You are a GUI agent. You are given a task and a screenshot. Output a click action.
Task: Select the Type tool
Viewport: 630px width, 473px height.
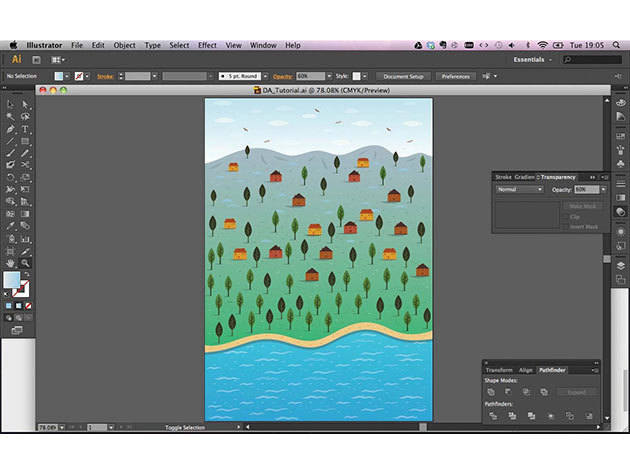click(x=25, y=129)
